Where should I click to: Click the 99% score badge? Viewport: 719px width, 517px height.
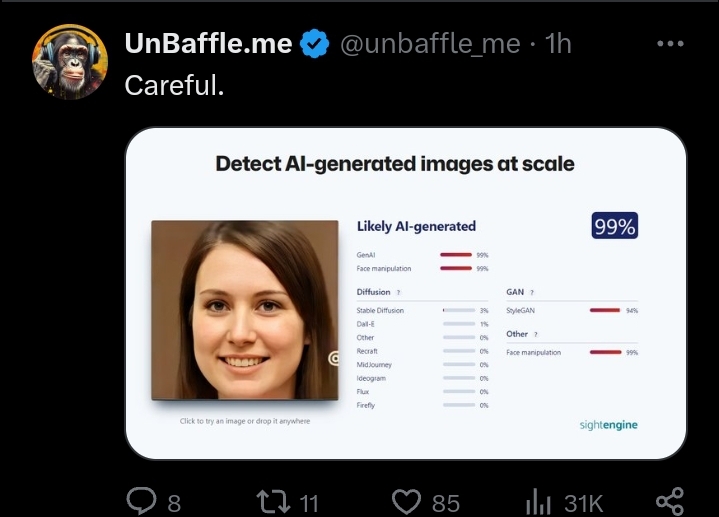click(x=614, y=226)
